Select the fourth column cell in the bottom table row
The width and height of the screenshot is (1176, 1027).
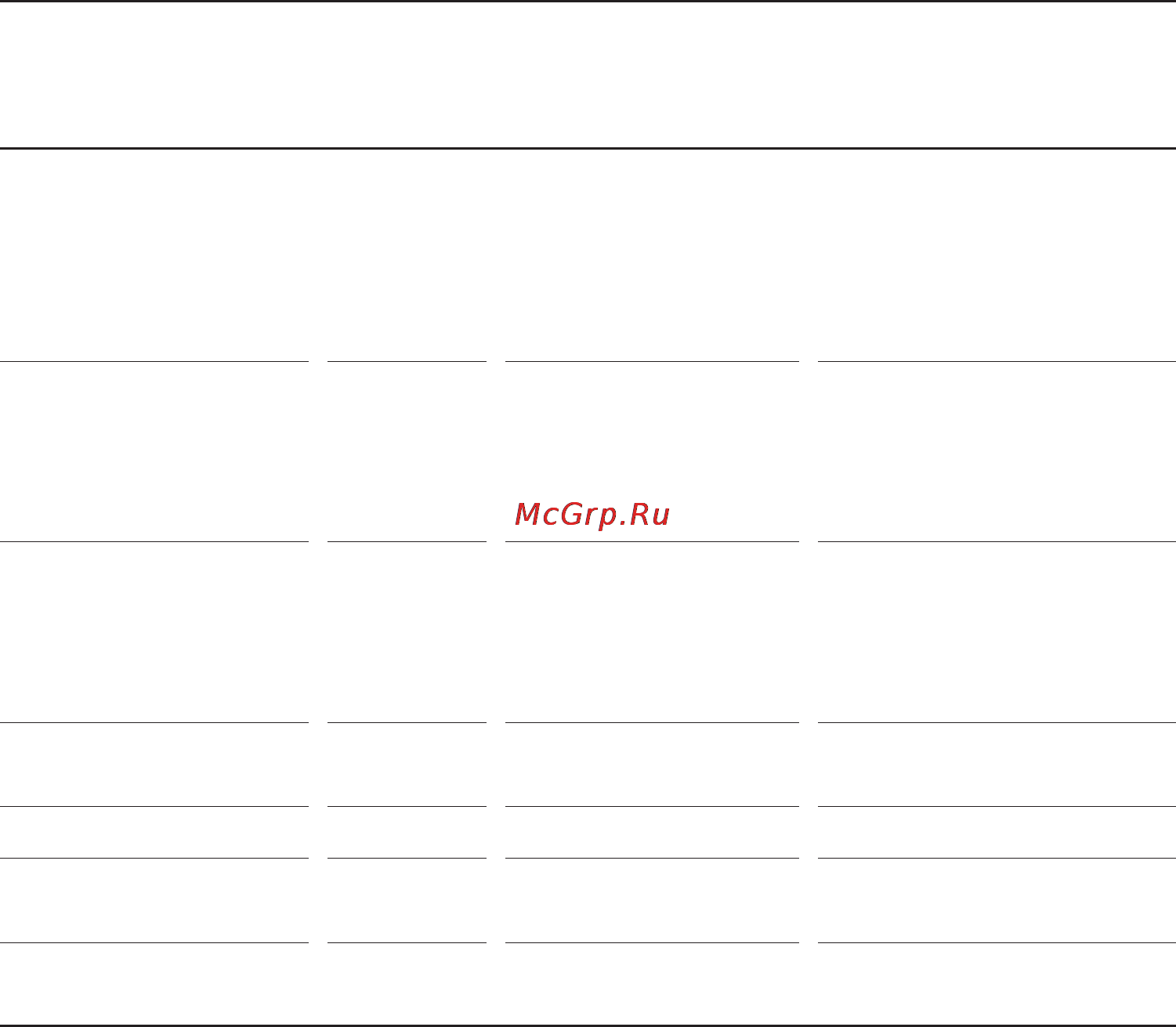(997, 984)
